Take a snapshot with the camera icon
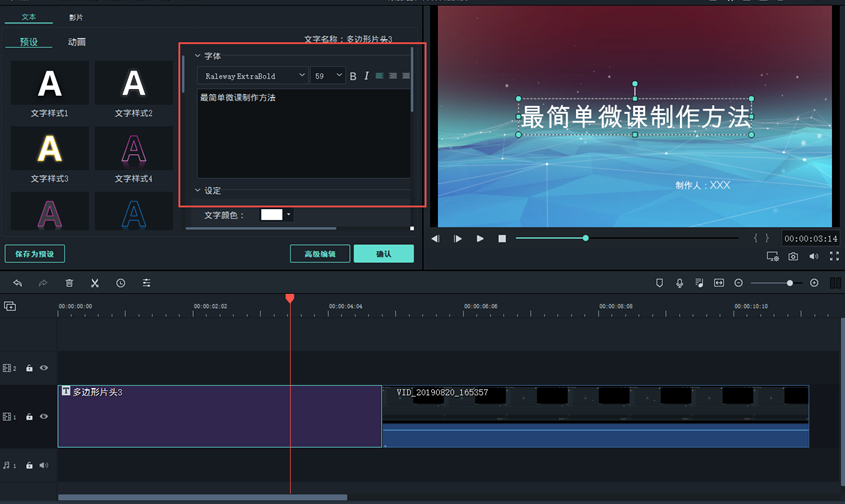This screenshot has height=504, width=845. click(x=793, y=257)
